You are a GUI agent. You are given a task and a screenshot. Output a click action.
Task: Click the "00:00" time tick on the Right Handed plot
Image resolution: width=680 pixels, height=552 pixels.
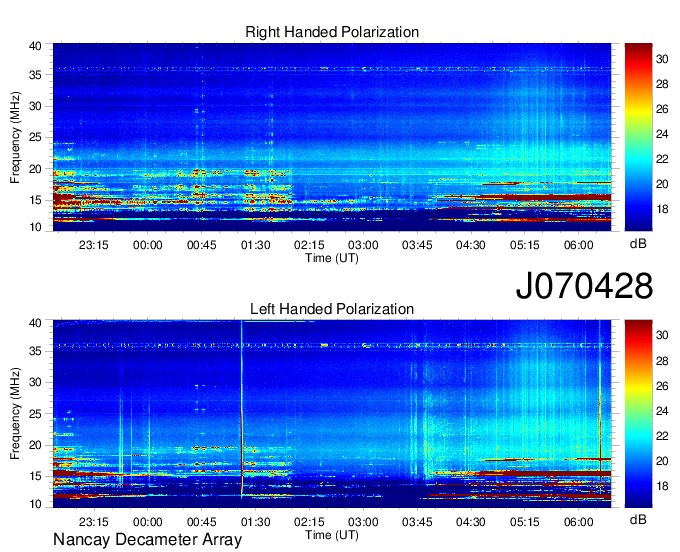pos(147,245)
